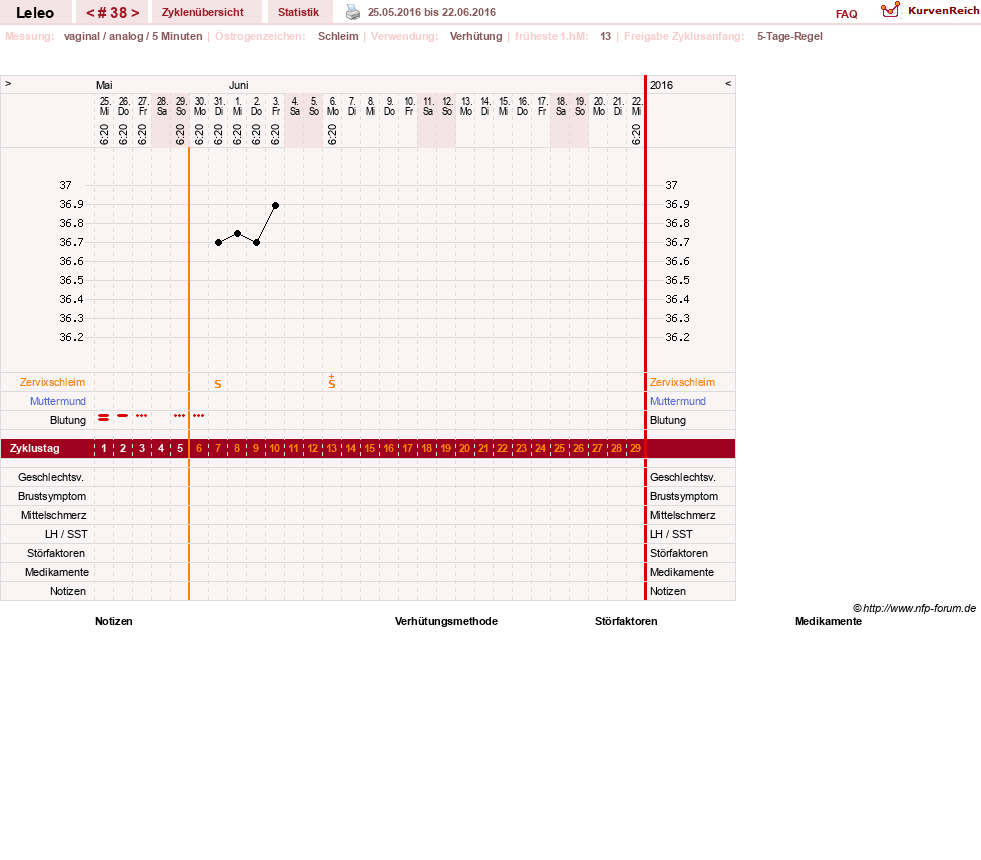Click the left Mittelschmerz row label
The image size is (981, 860).
pos(53,515)
